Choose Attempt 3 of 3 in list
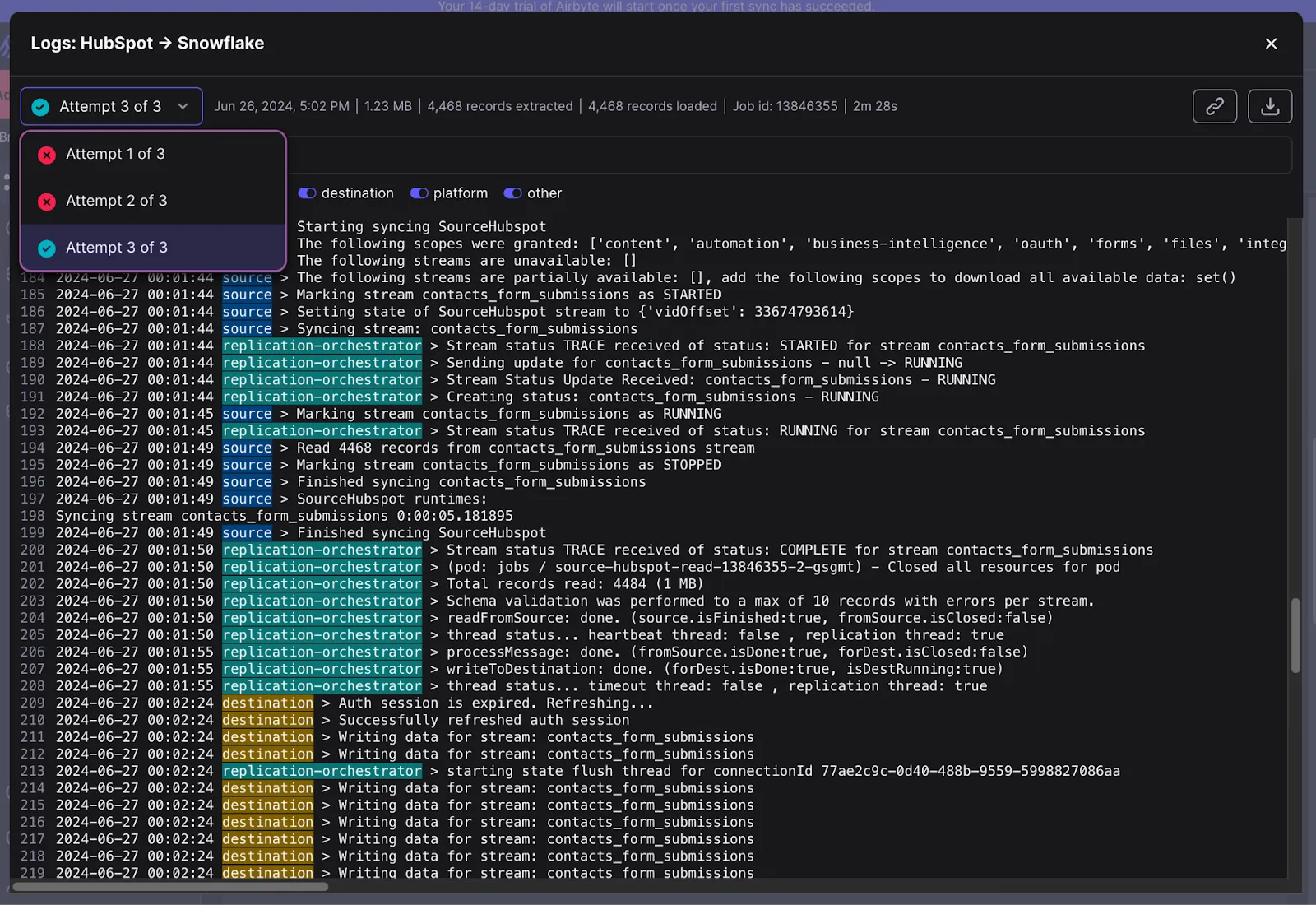This screenshot has width=1316, height=905. (153, 248)
